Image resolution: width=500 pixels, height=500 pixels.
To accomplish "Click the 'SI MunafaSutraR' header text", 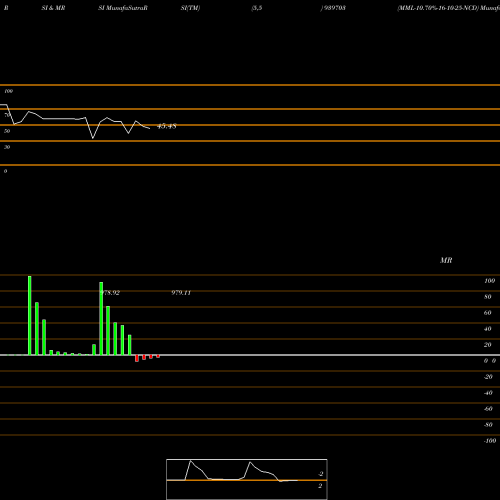I will (123, 8).
